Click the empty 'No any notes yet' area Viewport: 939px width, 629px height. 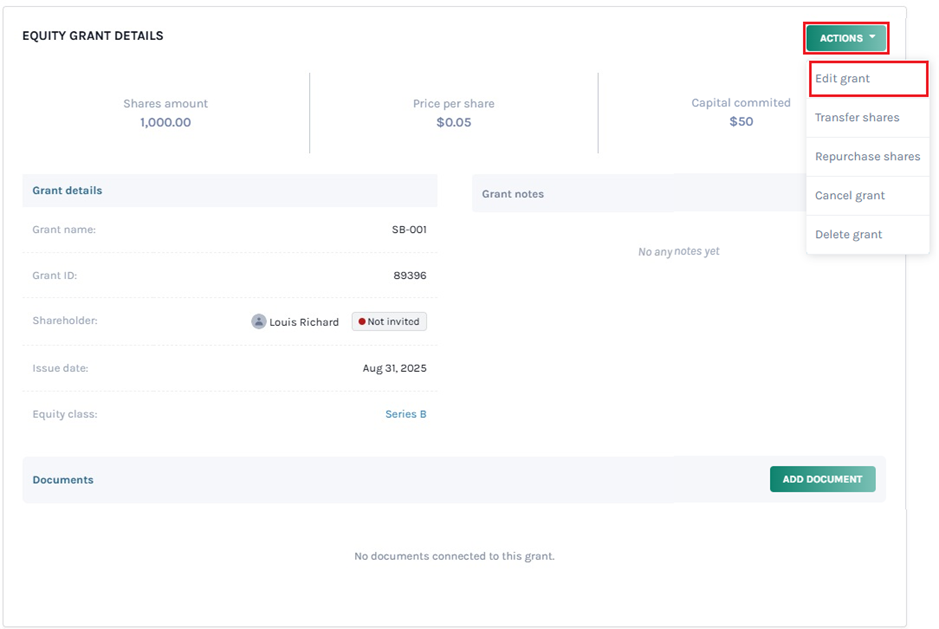click(x=678, y=252)
